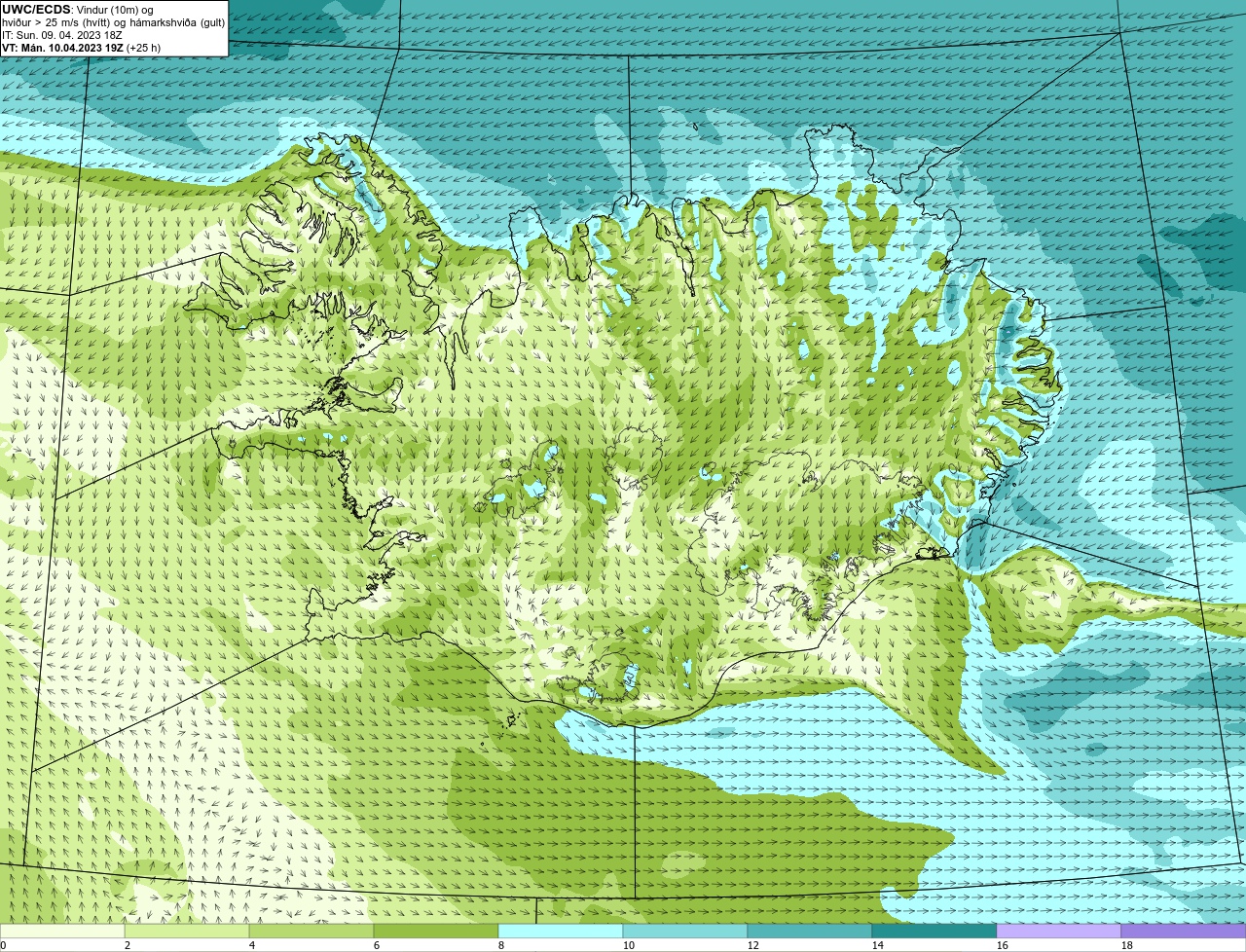Click the 10–12 m/s aqua legend swatch

(685, 931)
